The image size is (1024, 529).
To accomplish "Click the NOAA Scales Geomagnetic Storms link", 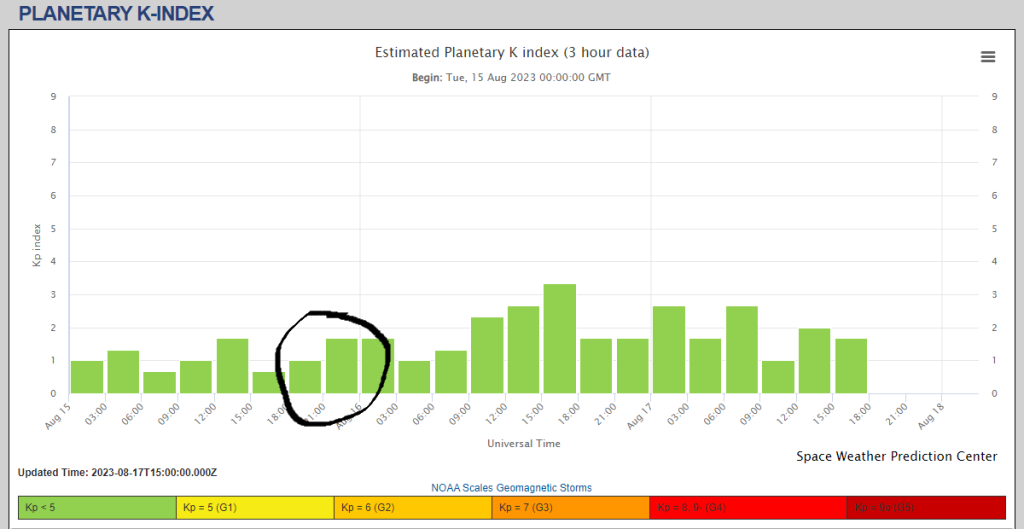I will (x=511, y=488).
